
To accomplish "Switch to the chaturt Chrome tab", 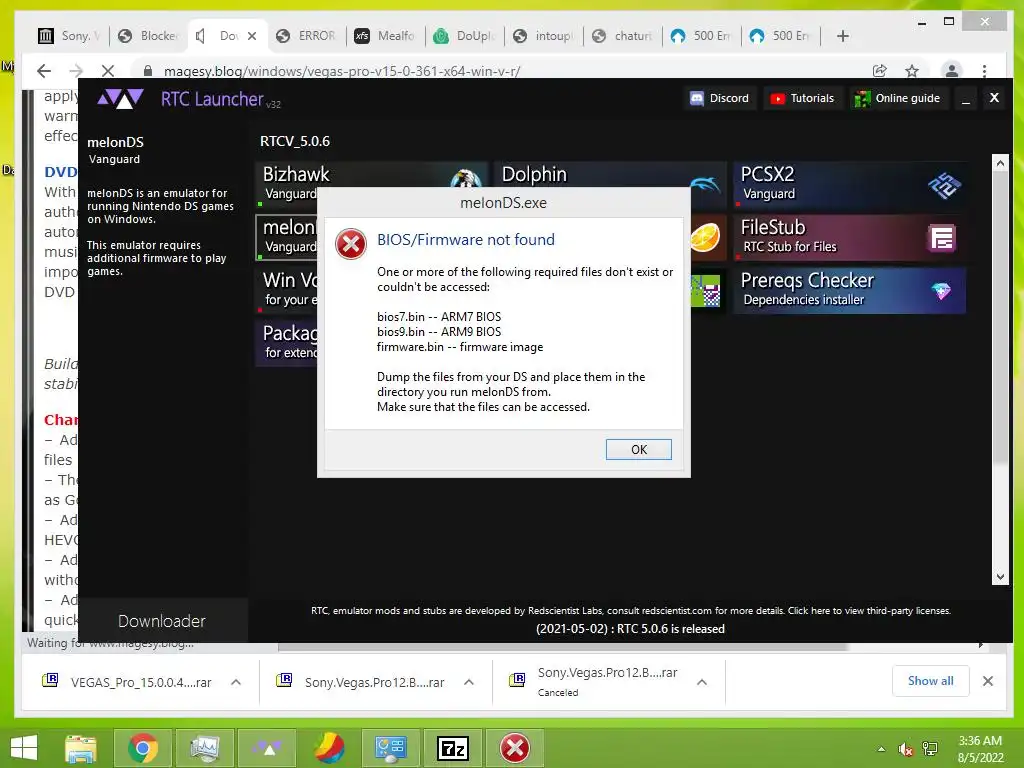I will pos(623,36).
